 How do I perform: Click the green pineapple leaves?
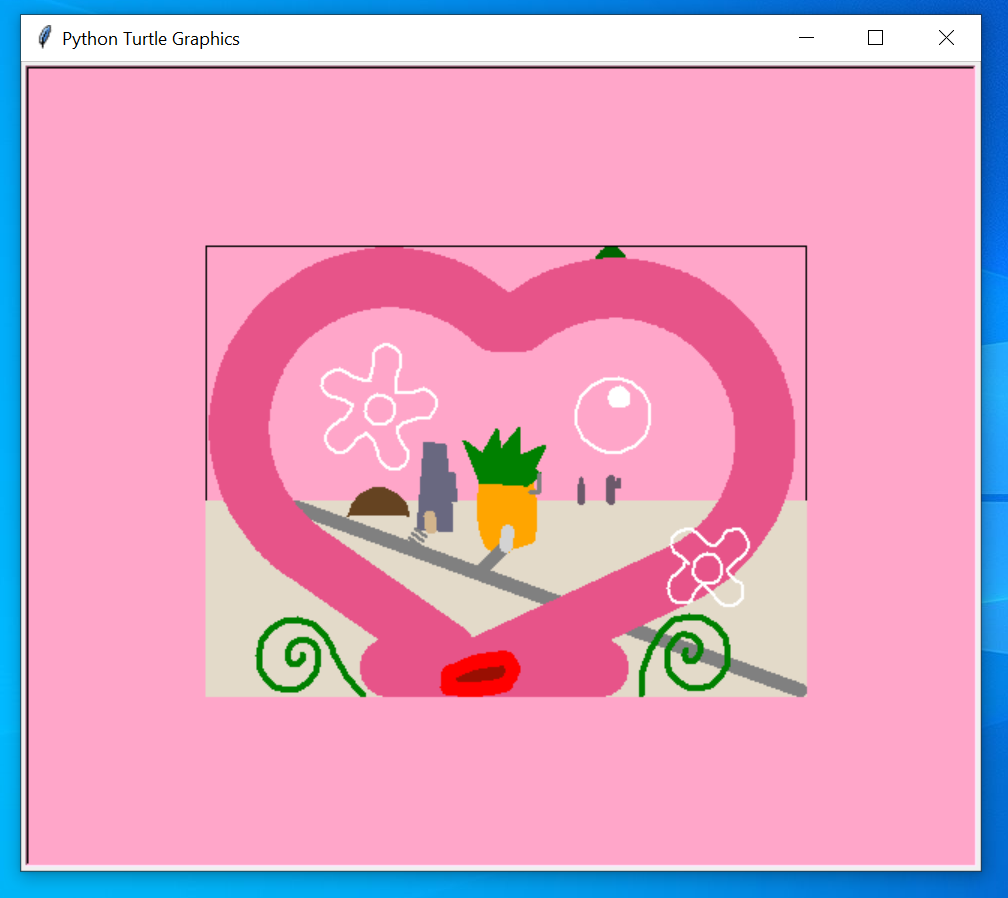[x=505, y=456]
